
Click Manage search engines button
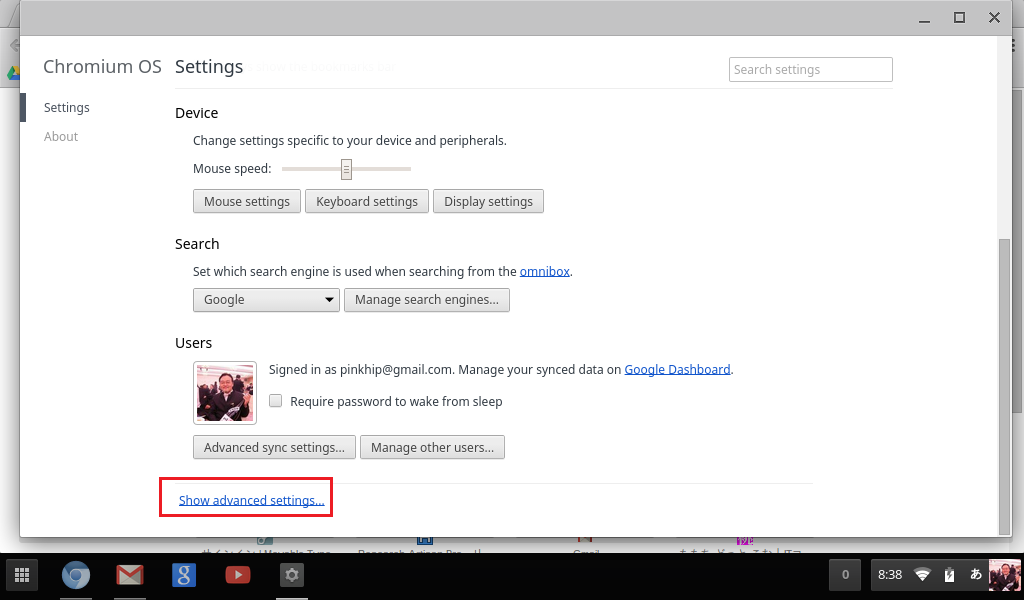pos(427,300)
